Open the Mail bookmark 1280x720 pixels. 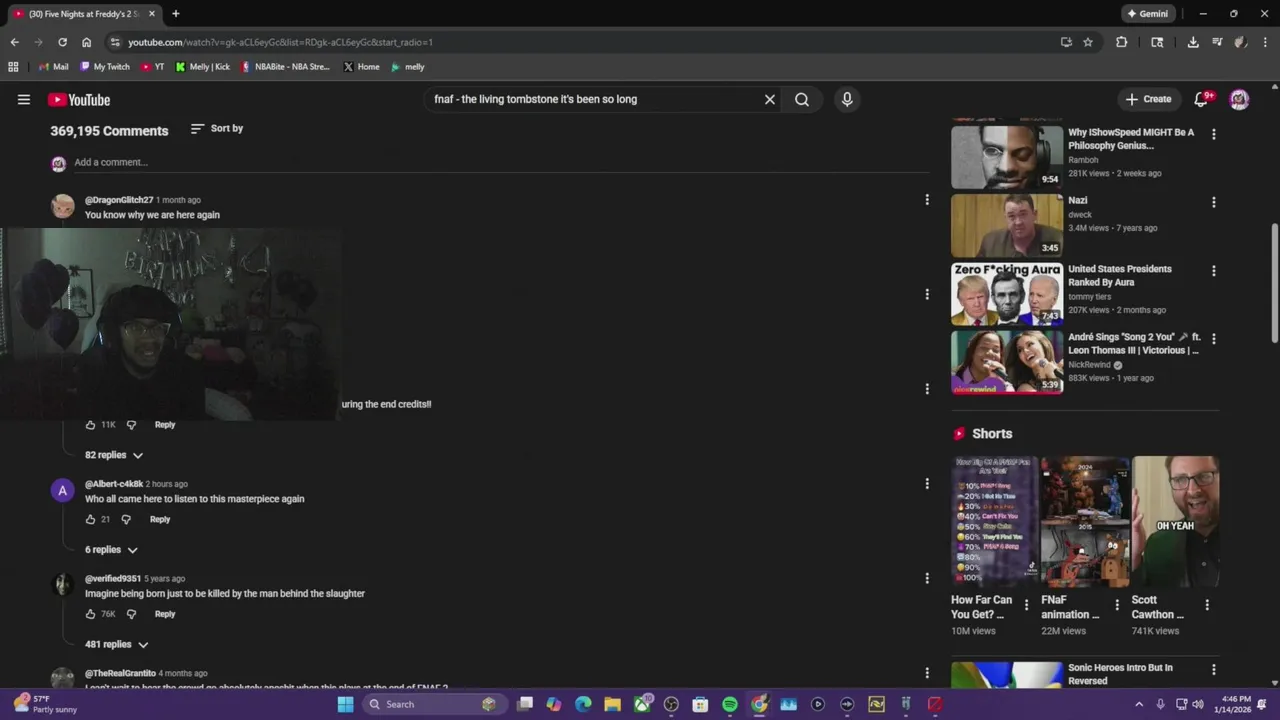(54, 67)
